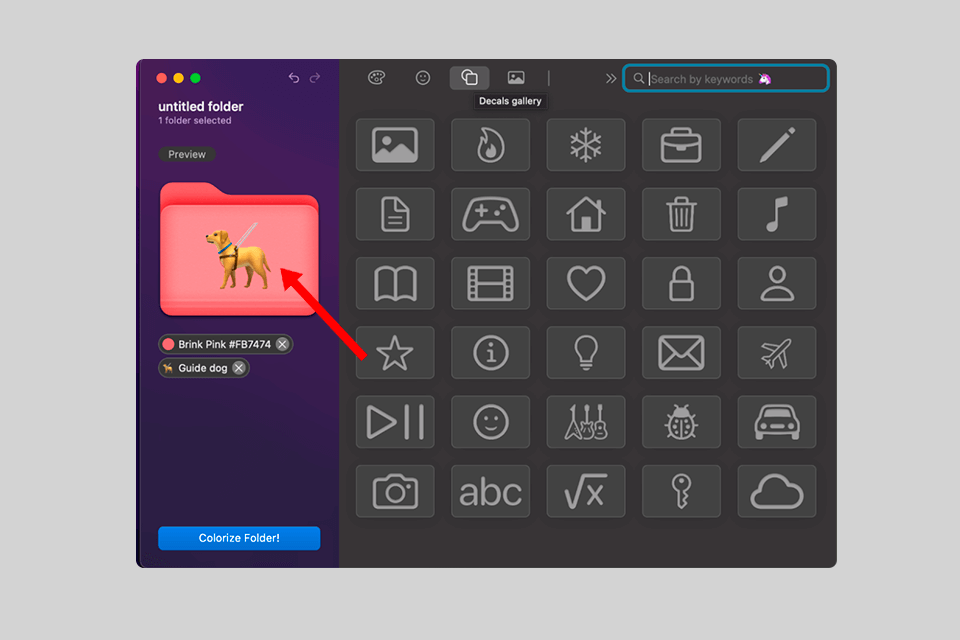The height and width of the screenshot is (640, 960).
Task: Select the film strip decal
Action: point(490,283)
